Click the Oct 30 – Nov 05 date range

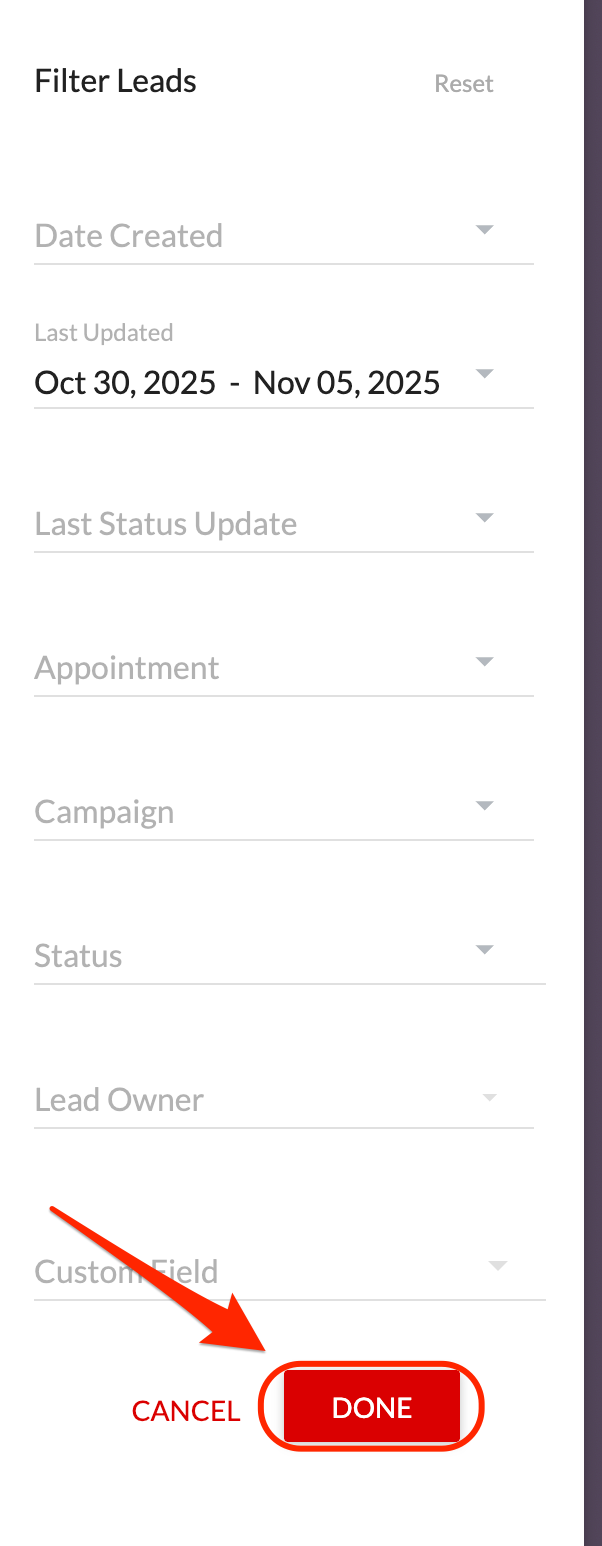(x=237, y=383)
